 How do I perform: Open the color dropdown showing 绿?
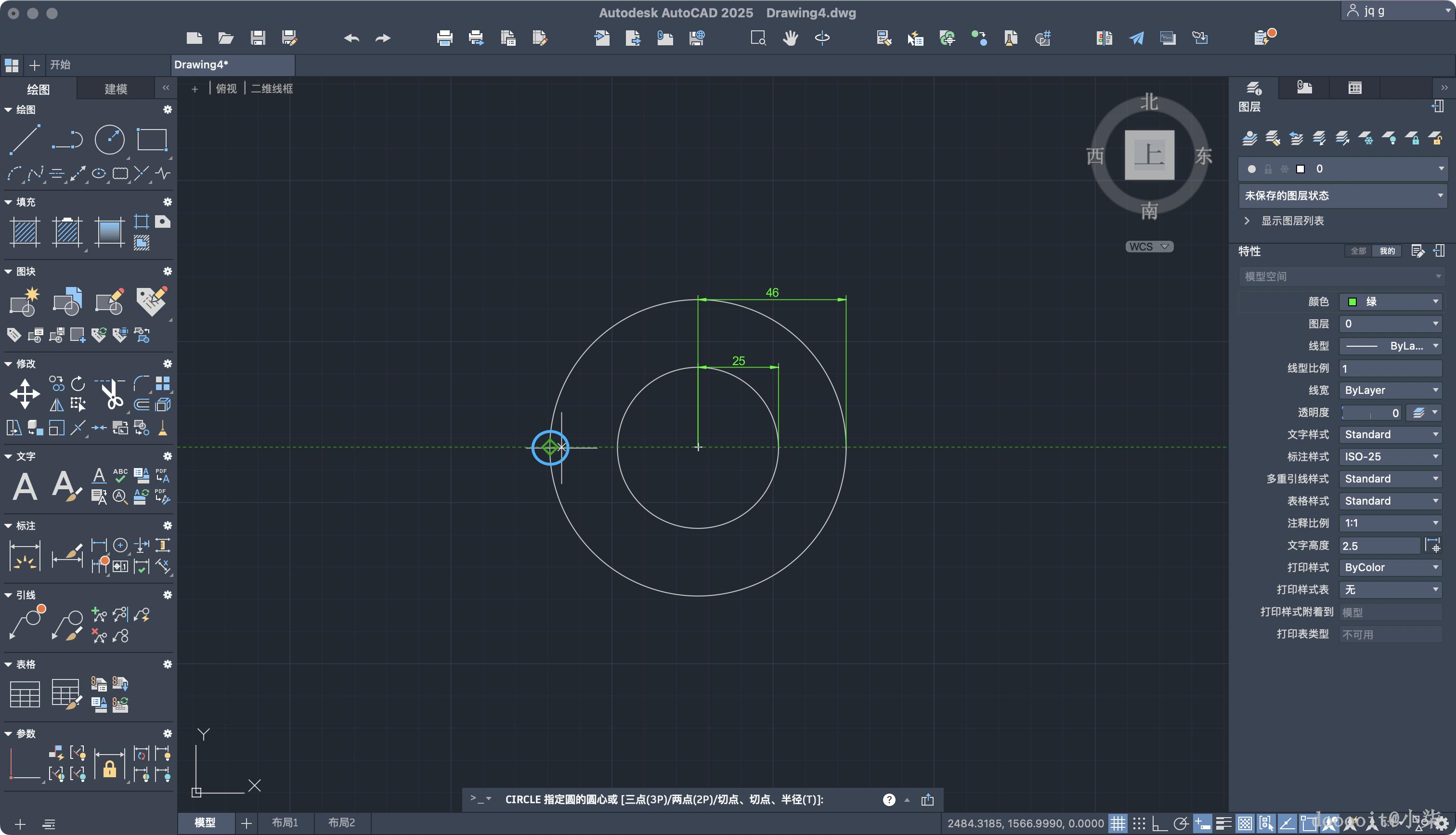pyautogui.click(x=1390, y=301)
